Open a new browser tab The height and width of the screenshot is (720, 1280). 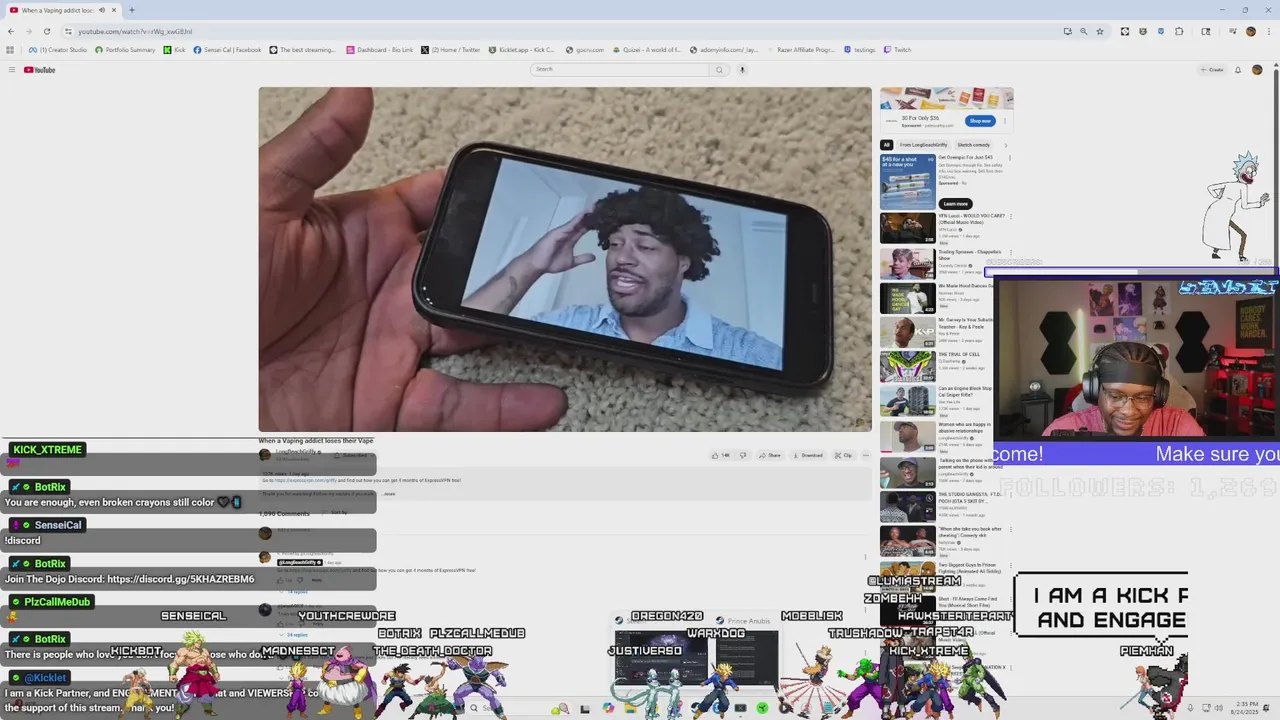(131, 10)
